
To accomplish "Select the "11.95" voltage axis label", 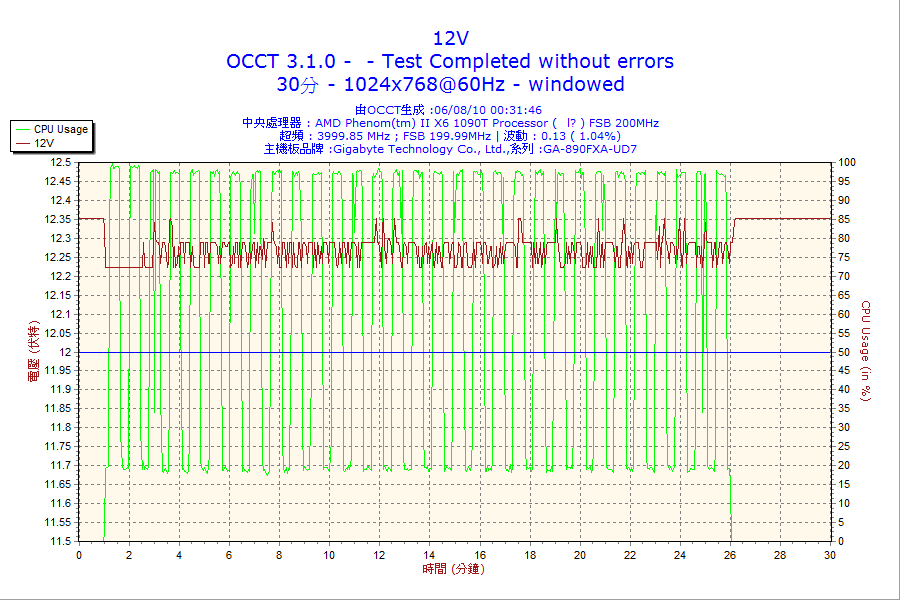I will point(58,370).
